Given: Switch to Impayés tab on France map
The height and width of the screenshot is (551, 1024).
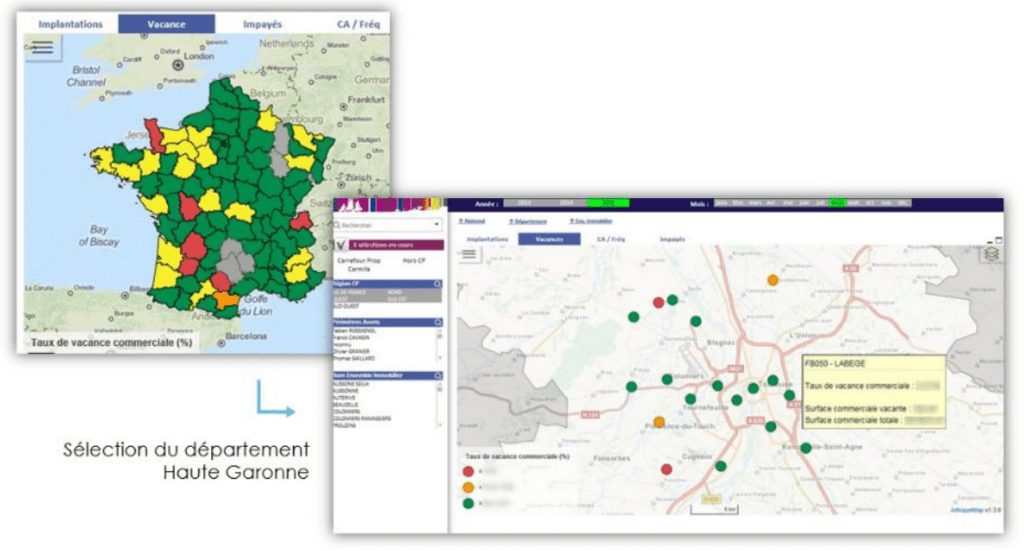Looking at the screenshot, I should click(x=262, y=24).
